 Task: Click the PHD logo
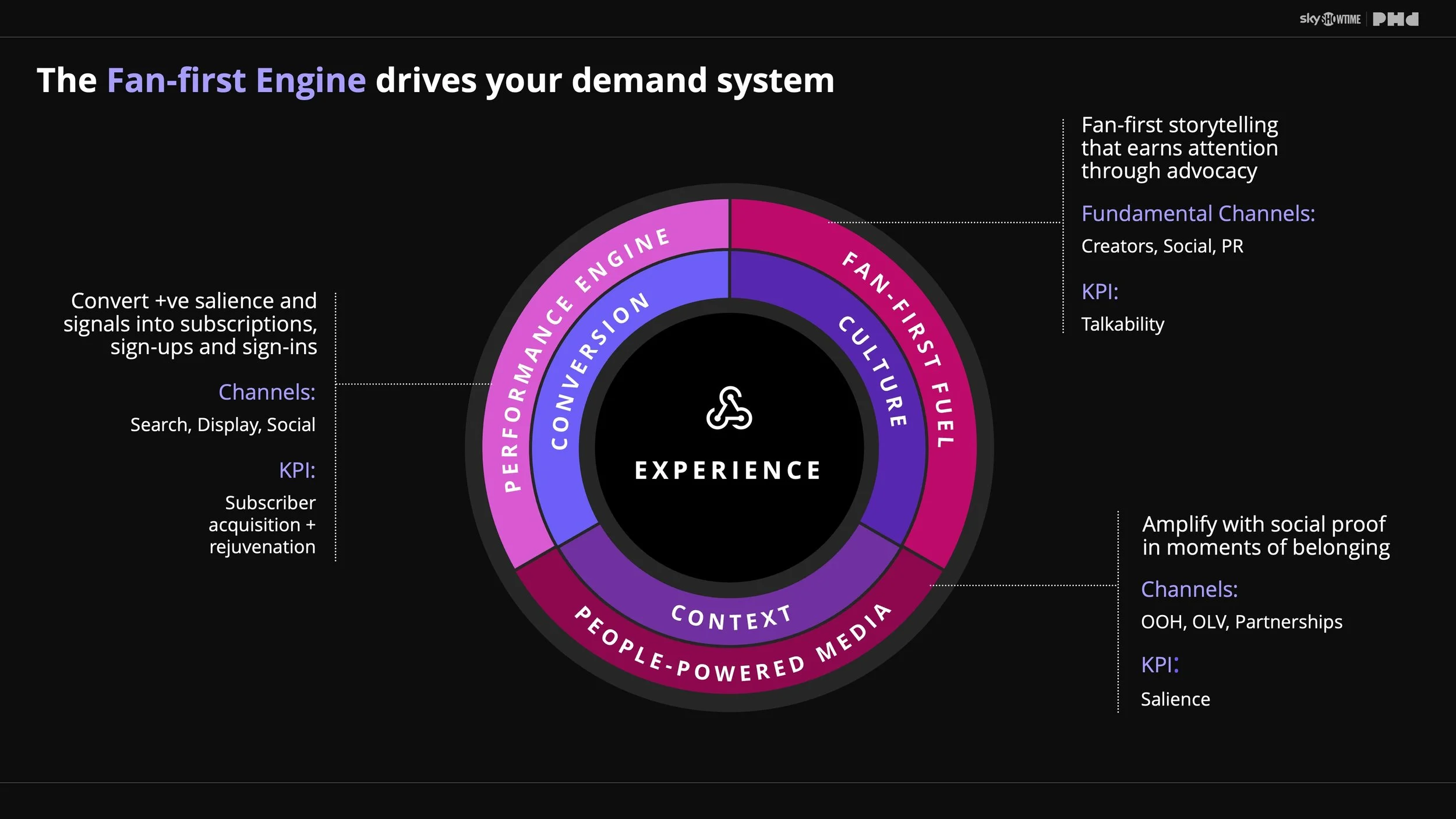[1395, 19]
